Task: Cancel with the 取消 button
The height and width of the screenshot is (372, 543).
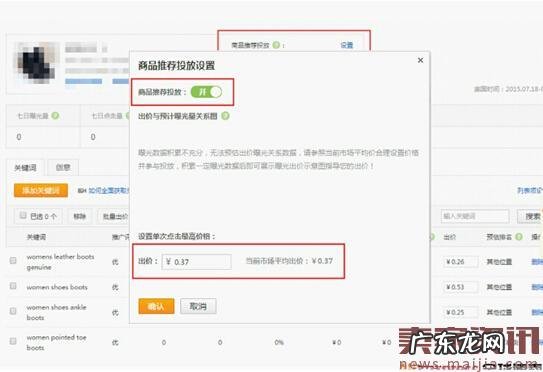Action: [198, 306]
